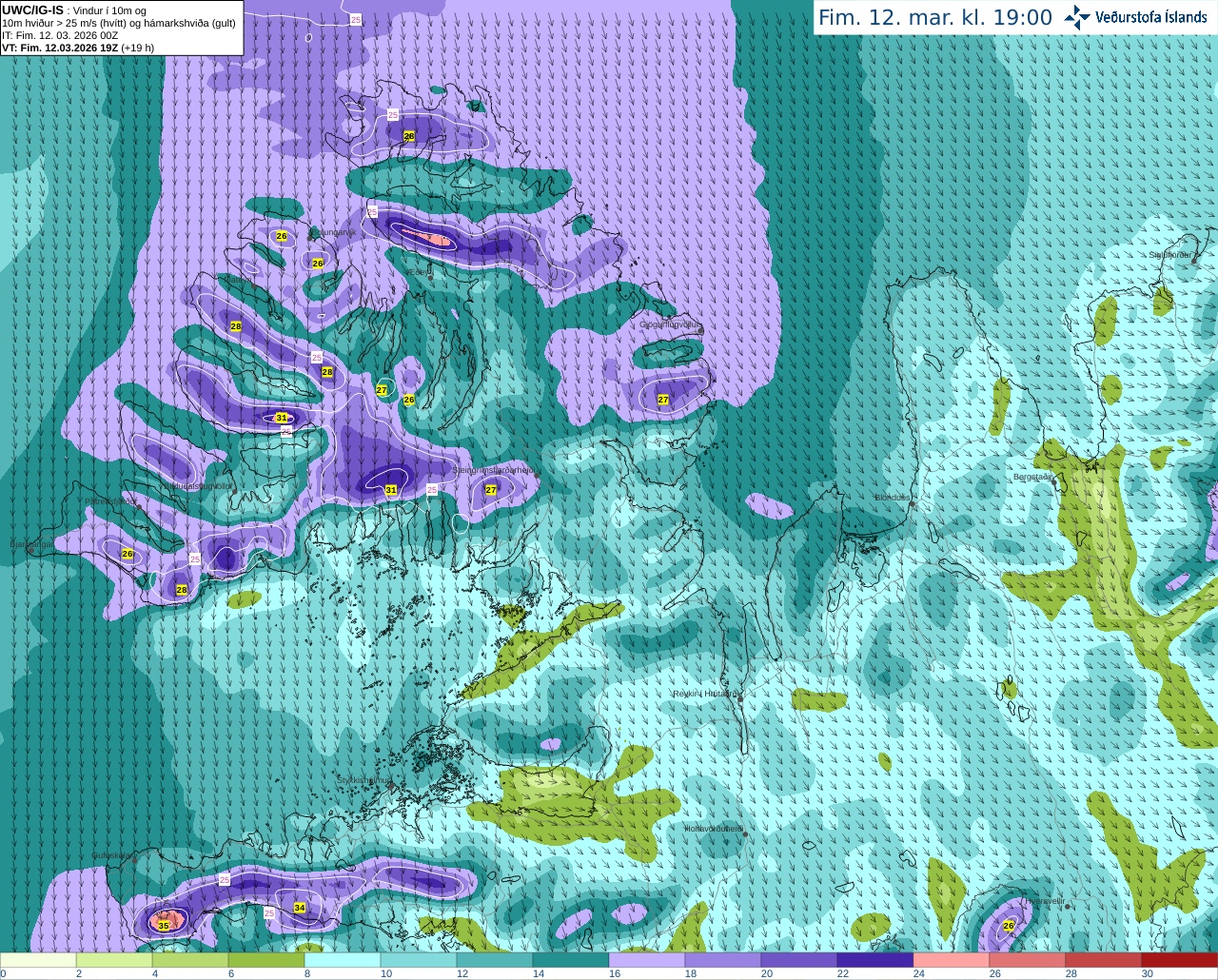Viewport: 1218px width, 980px height.
Task: Click the 27 label beside Steingrímsfjarðarheiði
Action: [491, 490]
